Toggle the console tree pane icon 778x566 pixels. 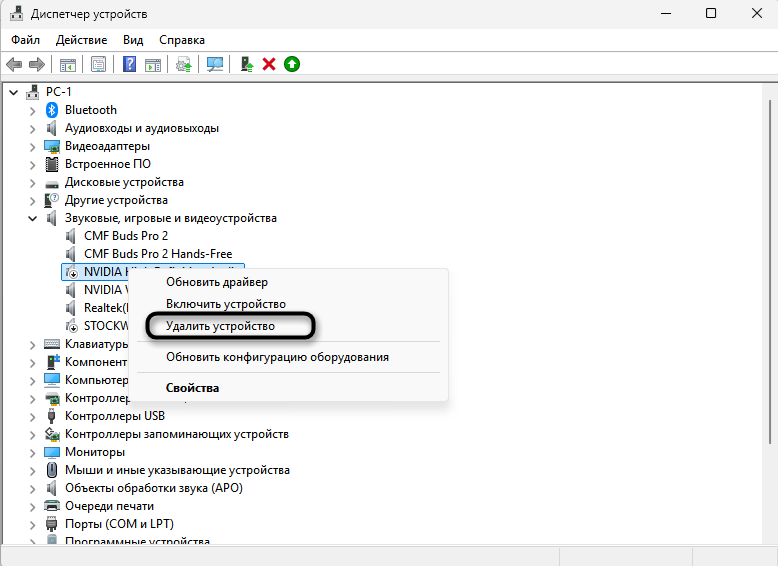(68, 64)
